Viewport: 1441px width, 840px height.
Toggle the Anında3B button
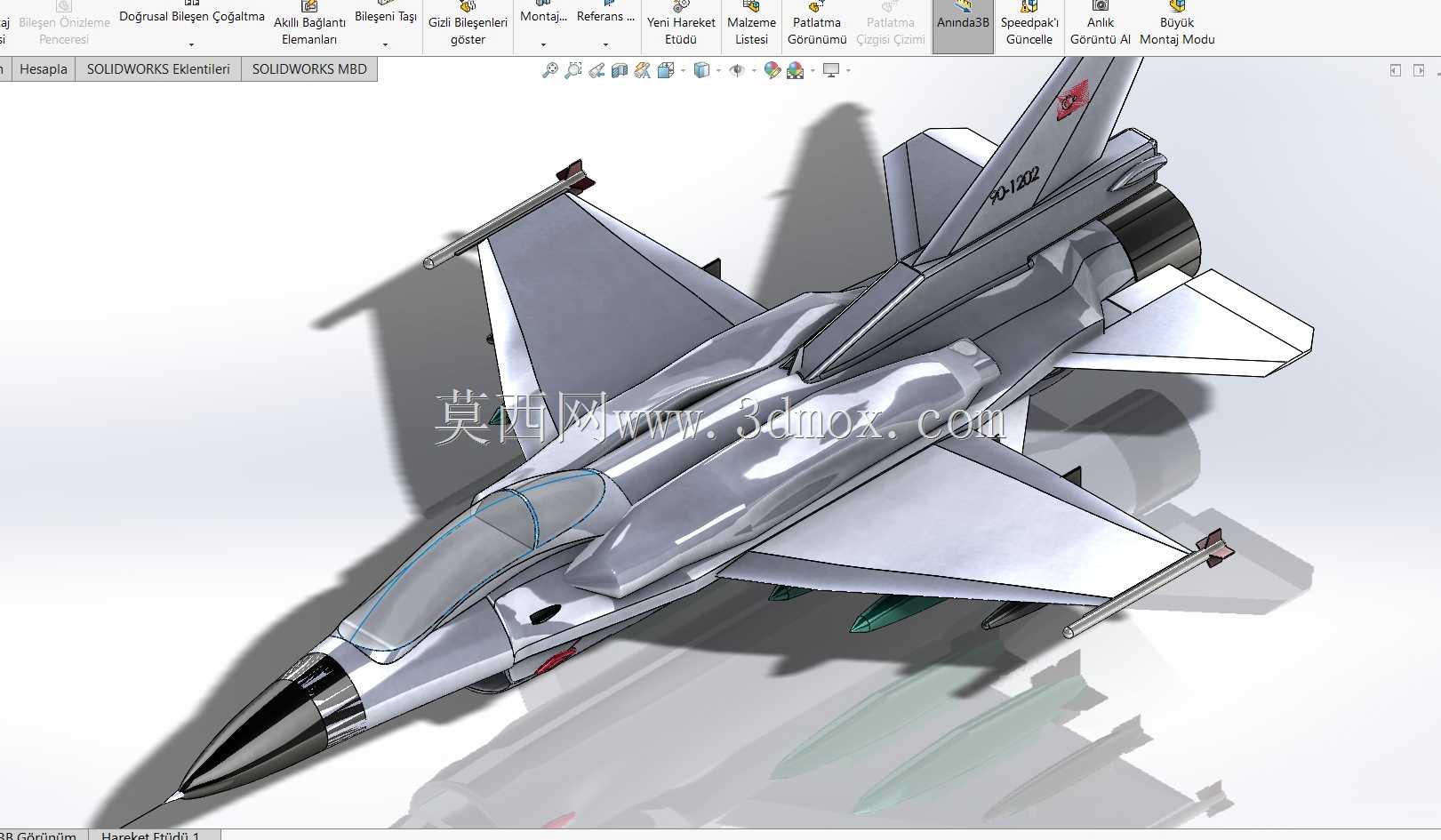coord(963,25)
